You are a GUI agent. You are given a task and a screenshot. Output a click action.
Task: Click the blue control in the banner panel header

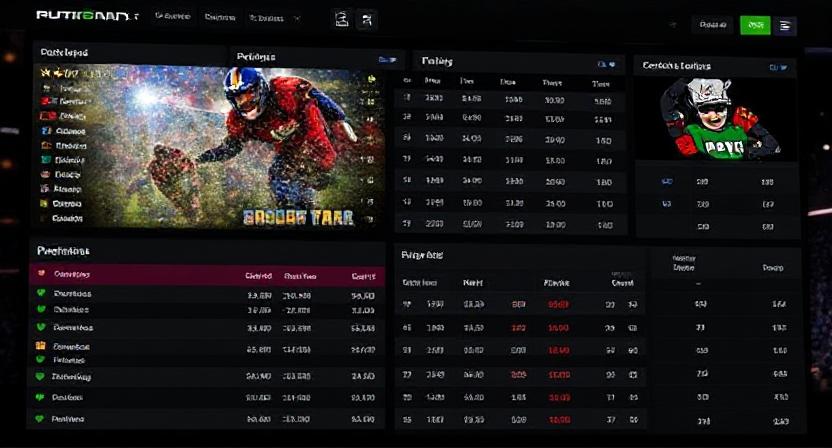coord(388,59)
